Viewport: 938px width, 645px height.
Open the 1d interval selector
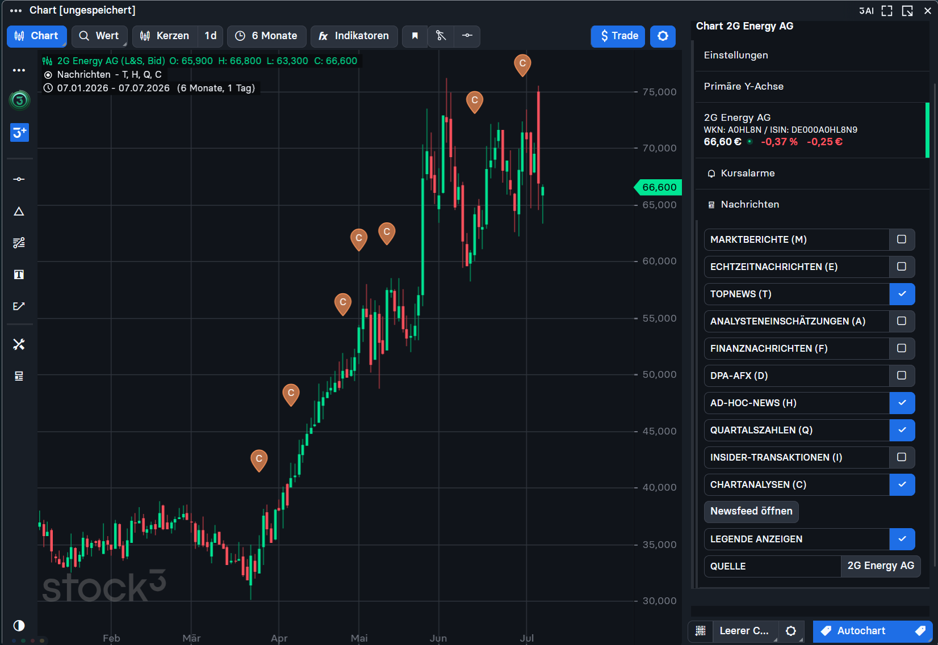[211, 36]
